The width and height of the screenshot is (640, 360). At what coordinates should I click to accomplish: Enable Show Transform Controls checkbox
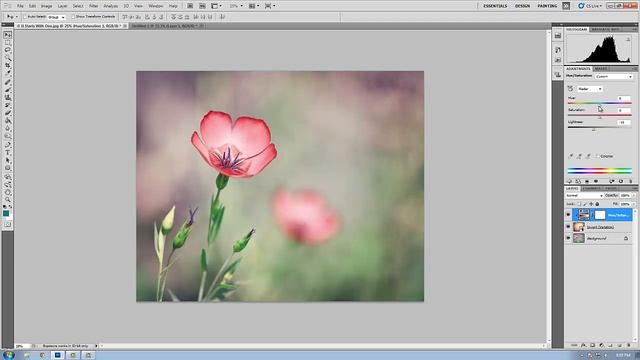click(x=73, y=17)
